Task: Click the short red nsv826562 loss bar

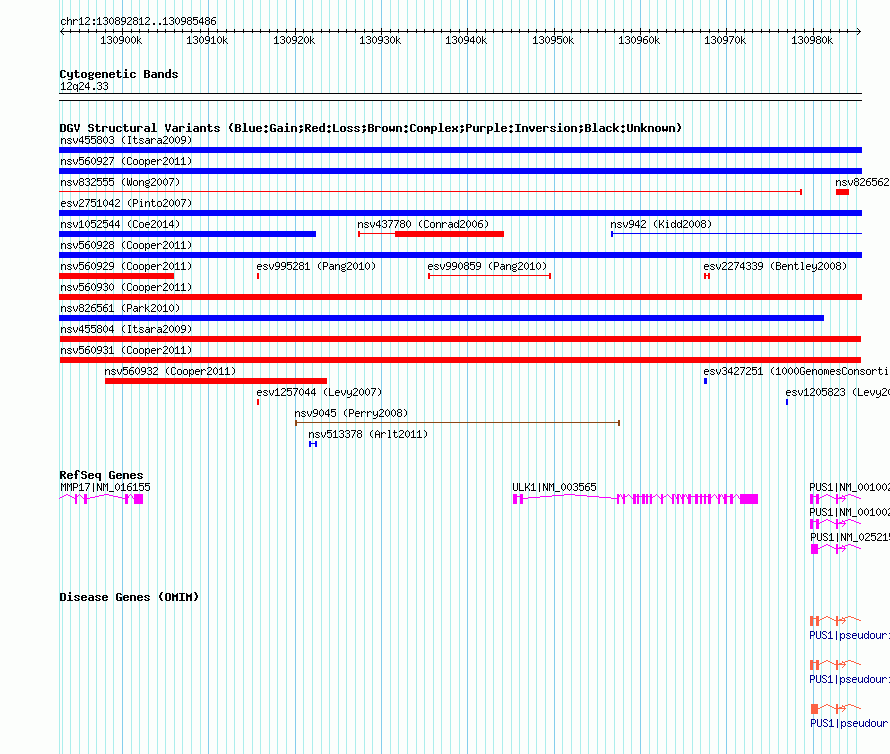Action: [x=842, y=192]
